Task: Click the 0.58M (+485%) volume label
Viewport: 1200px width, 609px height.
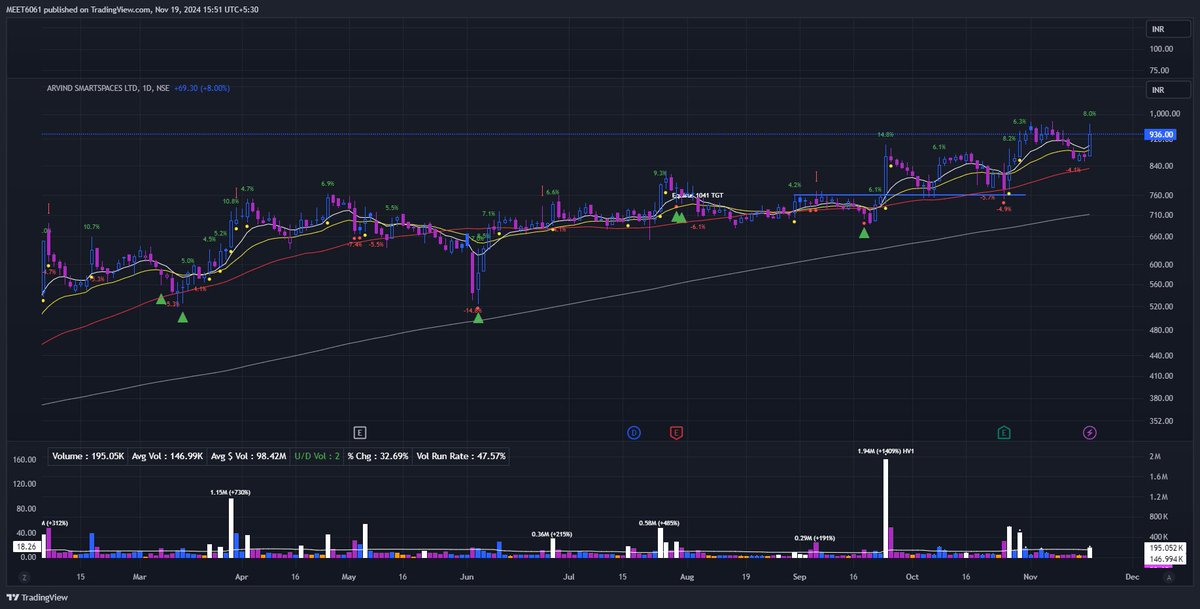Action: coord(660,523)
